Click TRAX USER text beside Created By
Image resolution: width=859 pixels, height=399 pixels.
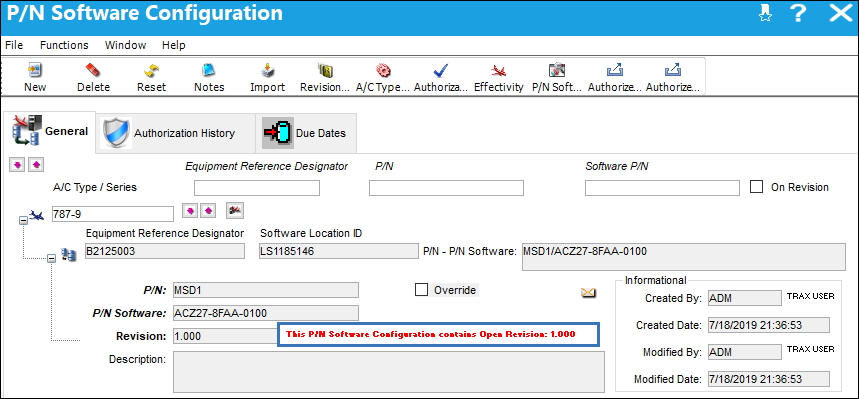(x=811, y=296)
